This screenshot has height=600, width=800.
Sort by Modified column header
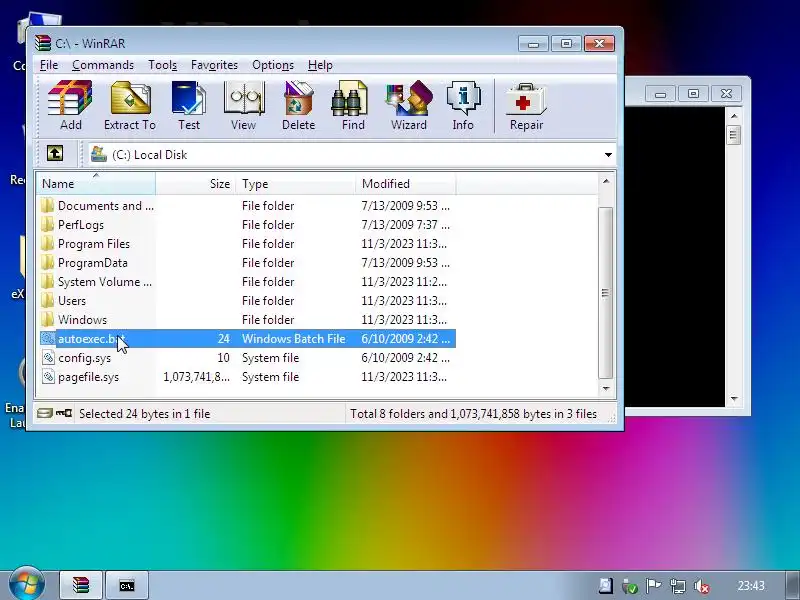(x=406, y=184)
